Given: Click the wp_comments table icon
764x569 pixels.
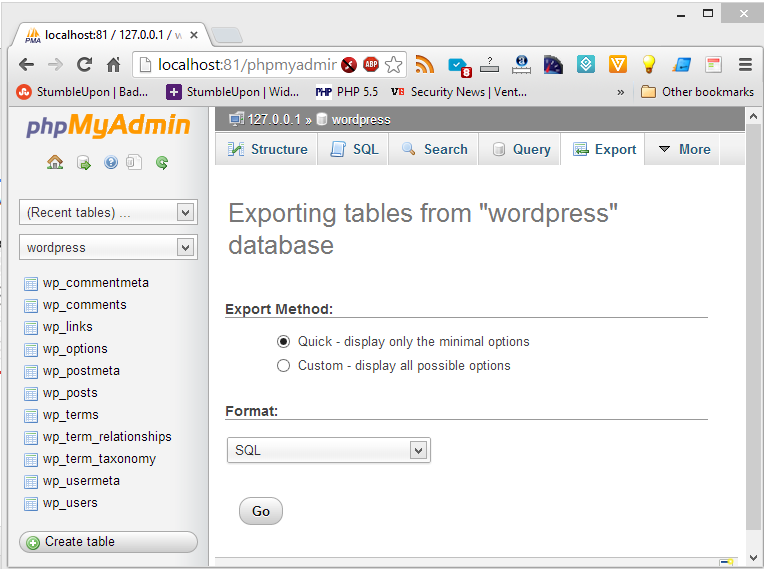Looking at the screenshot, I should 31,305.
